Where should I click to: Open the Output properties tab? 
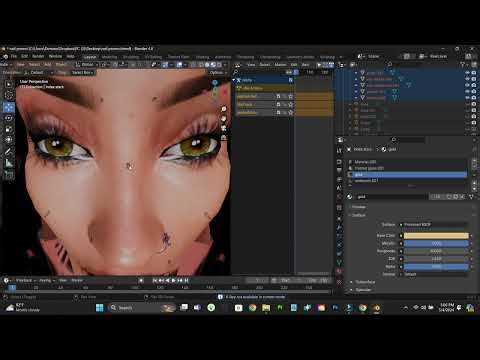click(339, 170)
